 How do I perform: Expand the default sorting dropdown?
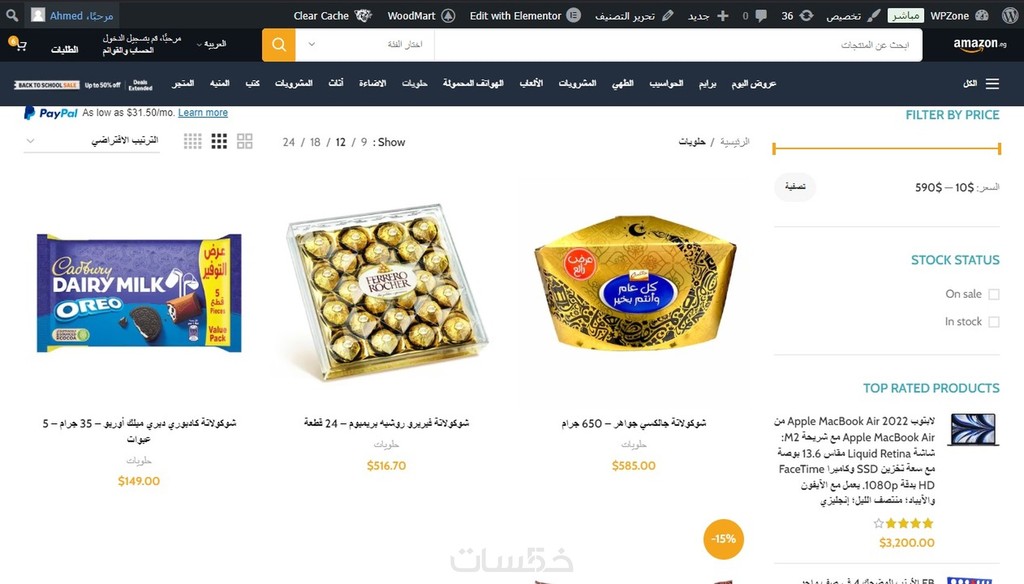pyautogui.click(x=91, y=140)
